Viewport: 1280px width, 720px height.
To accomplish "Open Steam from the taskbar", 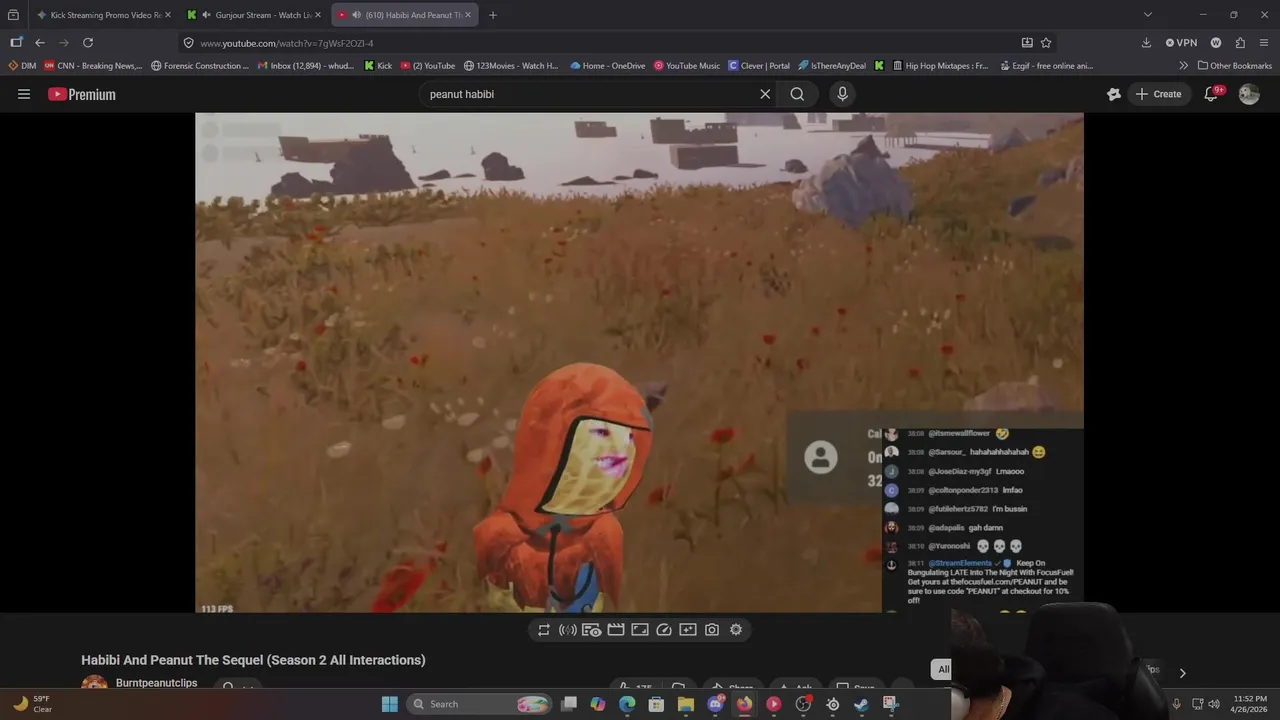I will coord(861,704).
